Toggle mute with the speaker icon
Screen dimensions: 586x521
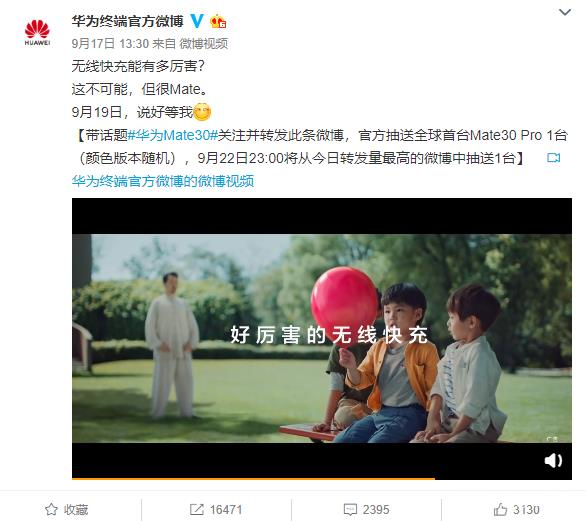point(553,460)
